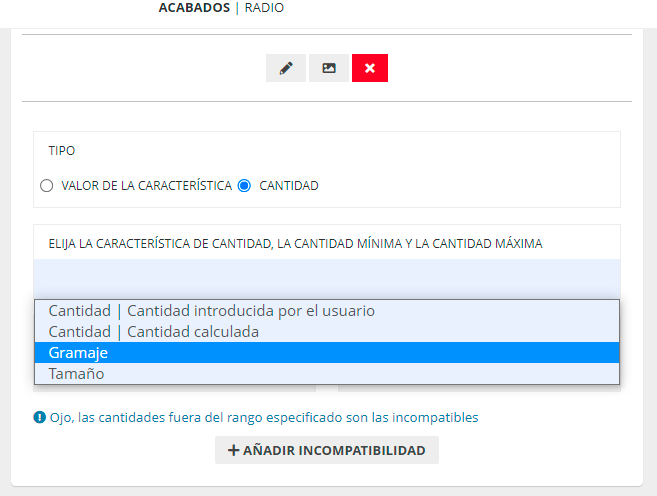Click the ACABADOS header title
The image size is (657, 496).
coord(198,8)
